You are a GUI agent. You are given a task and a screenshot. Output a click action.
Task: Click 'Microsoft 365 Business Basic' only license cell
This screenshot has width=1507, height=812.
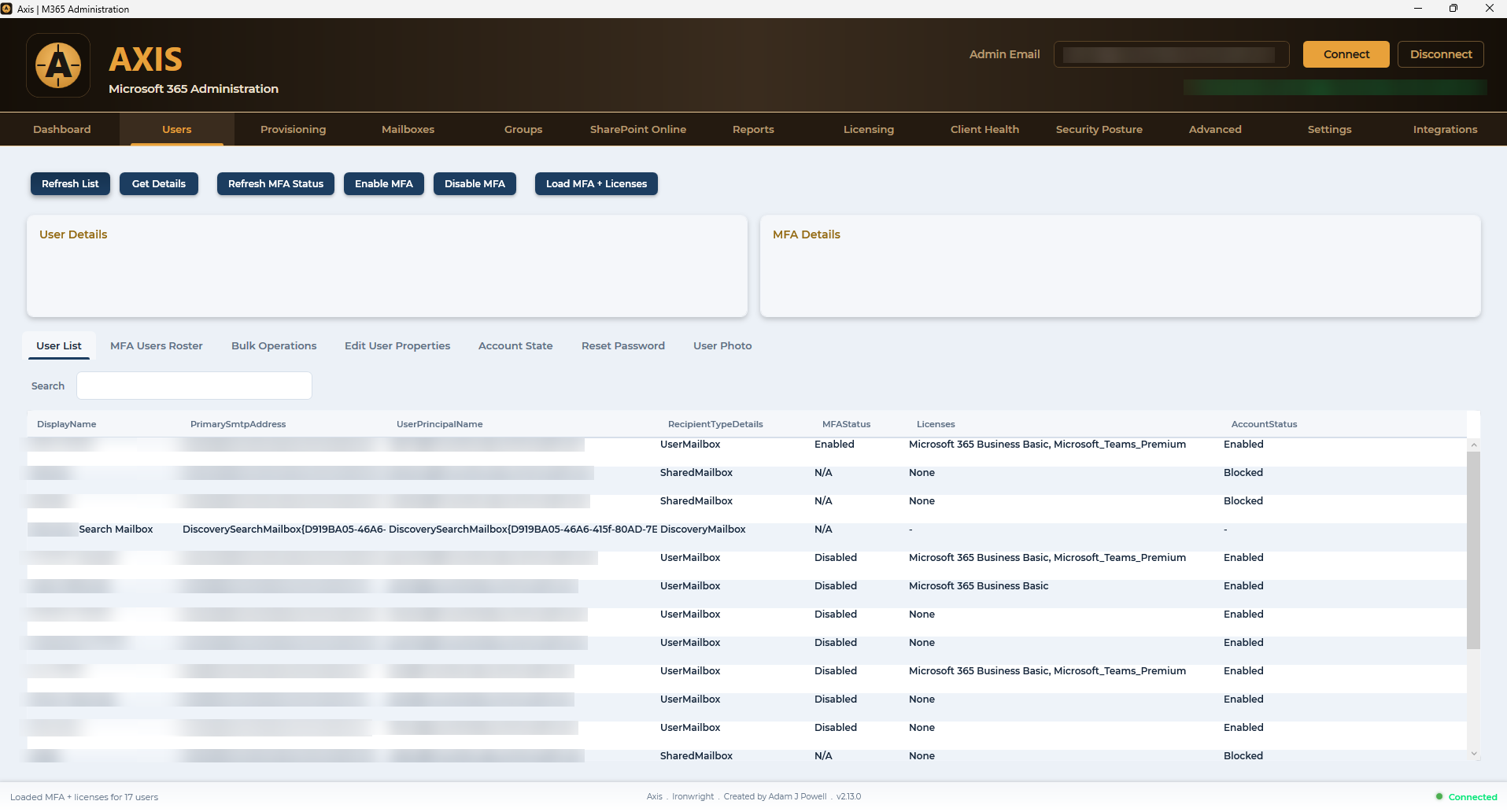click(x=979, y=586)
